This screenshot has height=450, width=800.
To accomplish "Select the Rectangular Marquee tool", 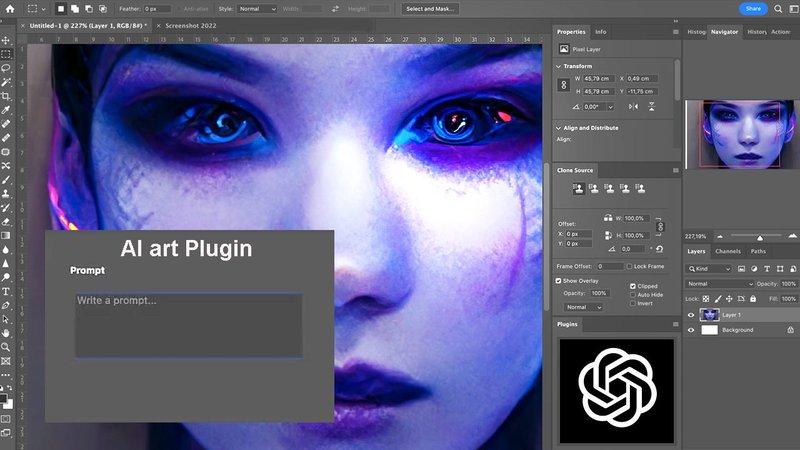I will tap(6, 54).
